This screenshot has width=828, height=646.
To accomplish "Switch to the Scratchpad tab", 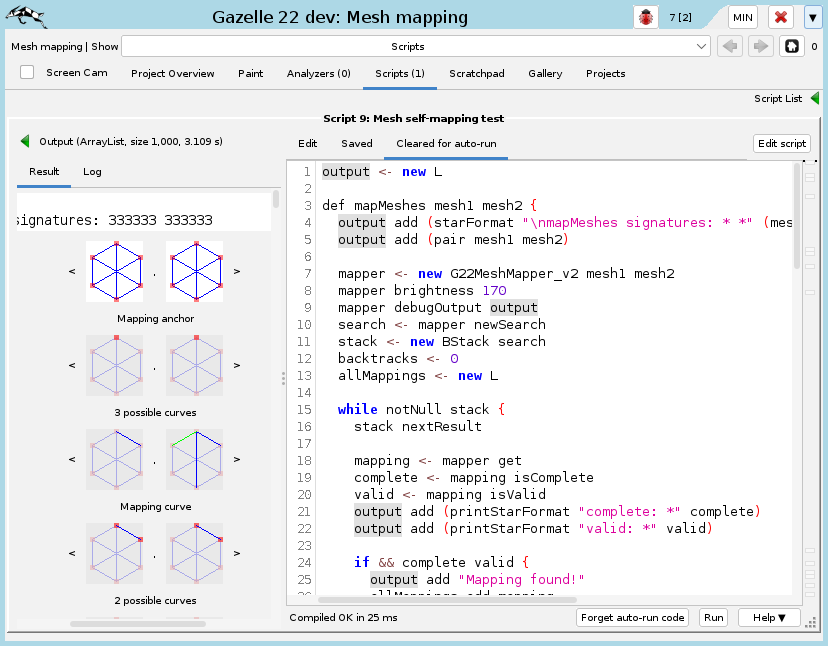I will pos(476,73).
